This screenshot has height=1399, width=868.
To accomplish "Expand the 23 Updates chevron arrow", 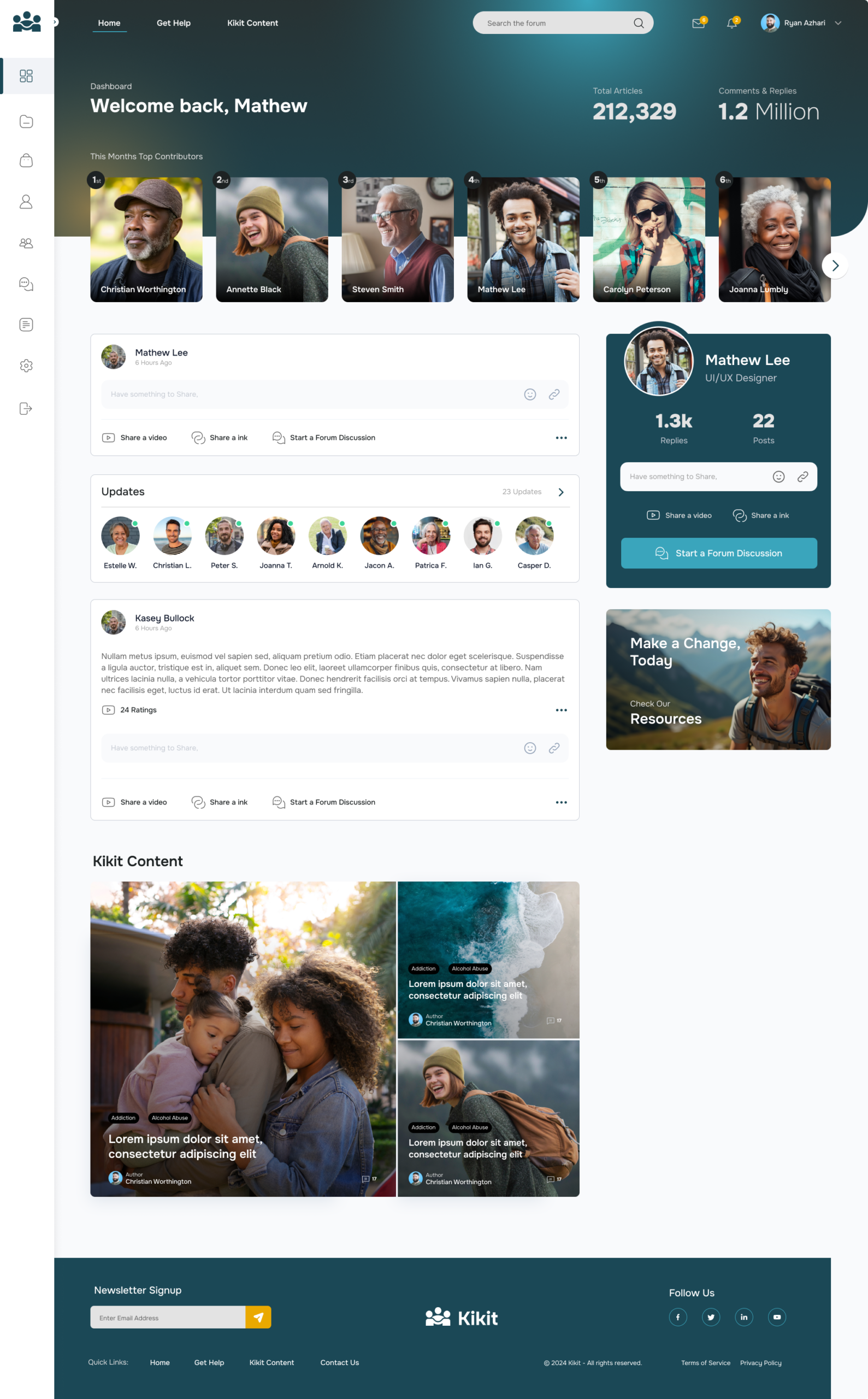I will pyautogui.click(x=561, y=492).
